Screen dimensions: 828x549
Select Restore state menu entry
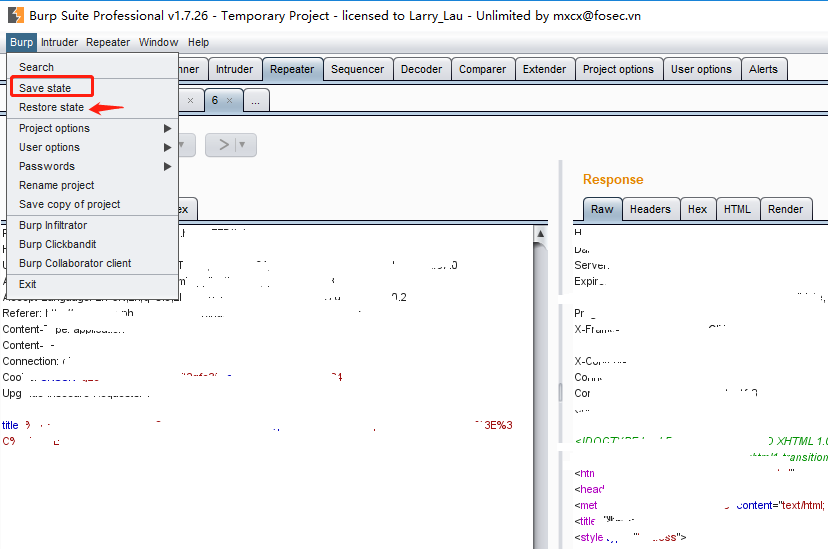tap(93, 107)
